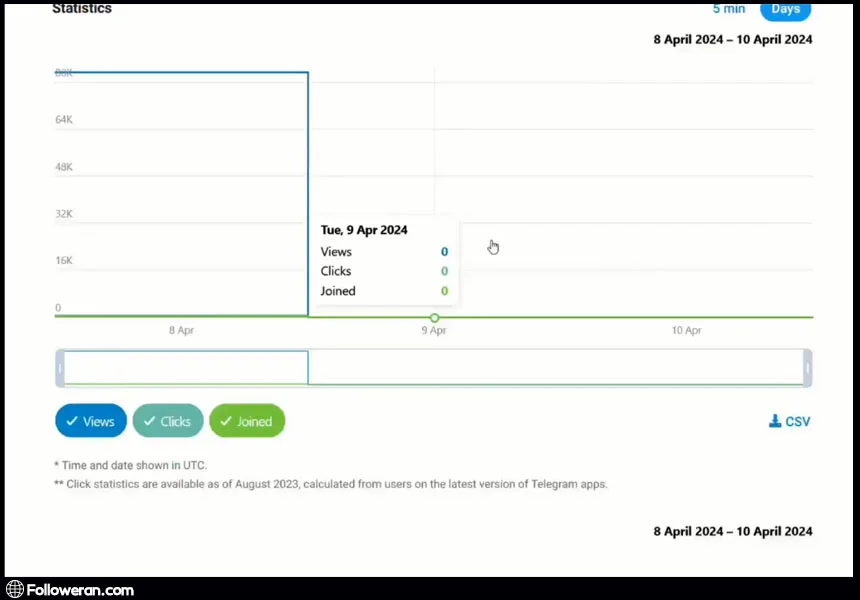The height and width of the screenshot is (600, 860).
Task: Switch to the 5 min interval
Action: [728, 9]
